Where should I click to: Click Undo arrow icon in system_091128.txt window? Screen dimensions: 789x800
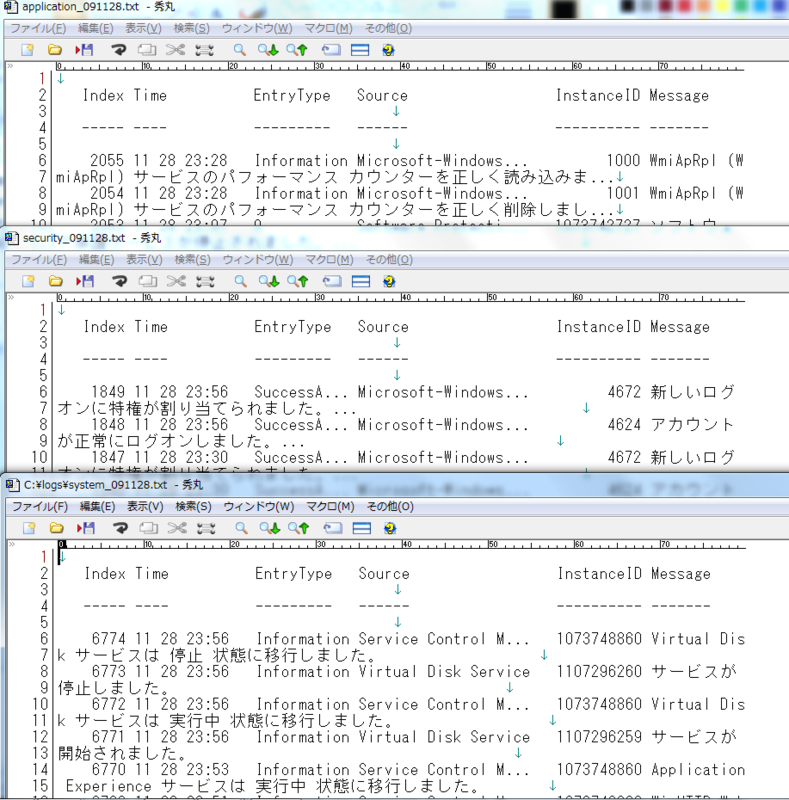point(120,528)
